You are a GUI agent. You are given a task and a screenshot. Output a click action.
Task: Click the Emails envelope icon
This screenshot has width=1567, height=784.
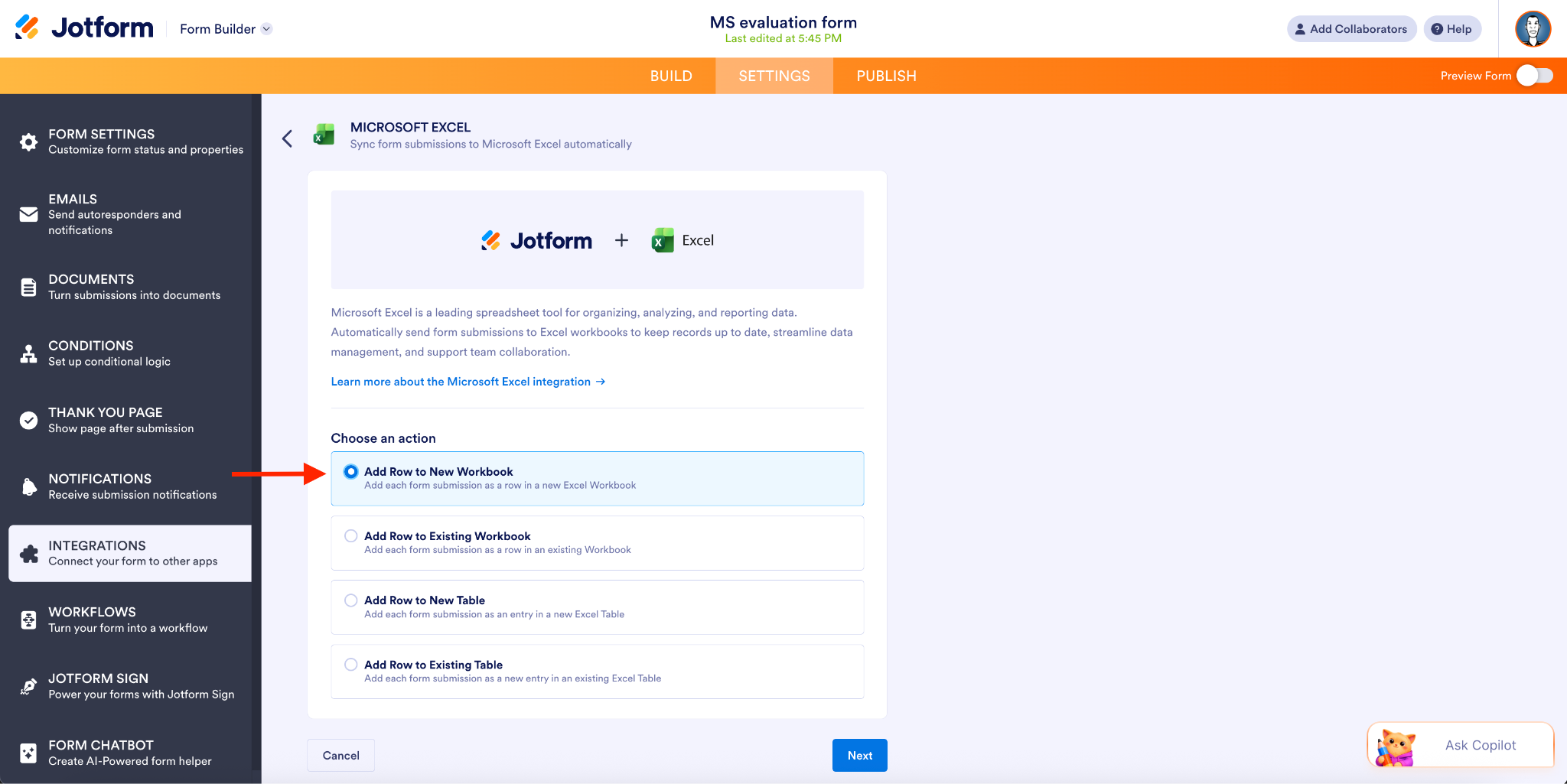coord(28,214)
